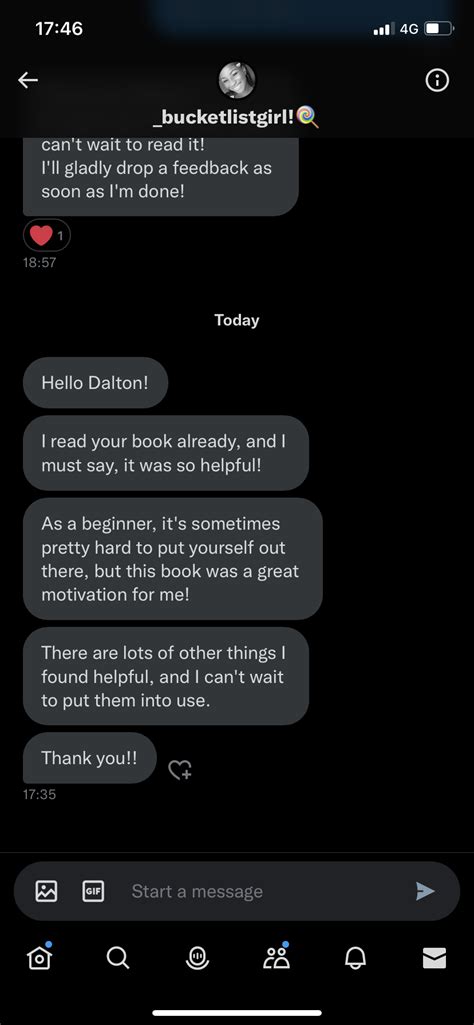This screenshot has height=1025, width=474.
Task: Tap the heart reaction count
Action: click(x=47, y=235)
